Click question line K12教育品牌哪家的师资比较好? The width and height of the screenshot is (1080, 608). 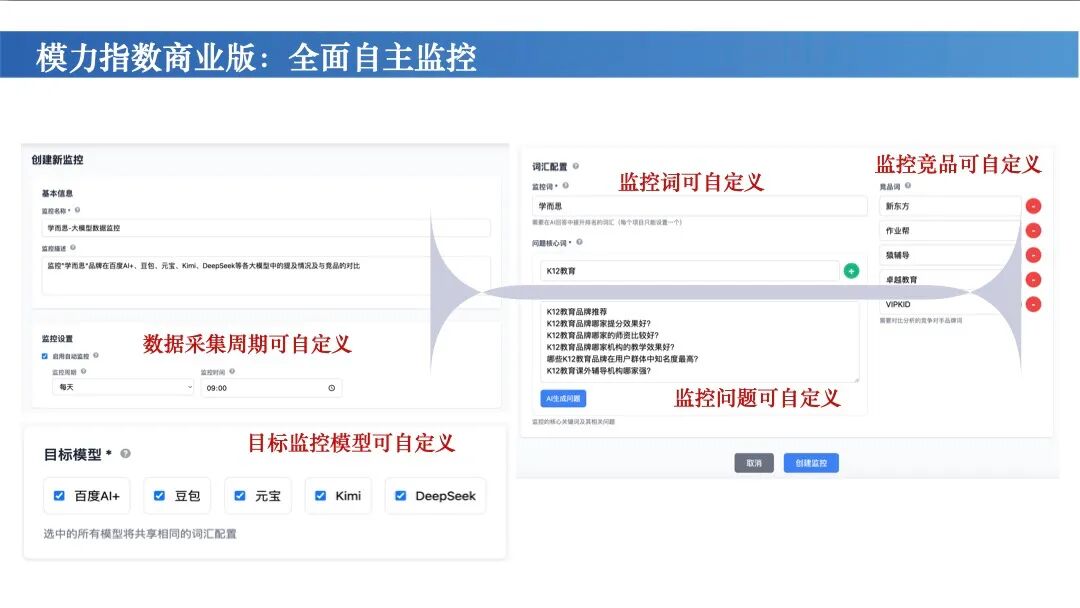point(603,335)
